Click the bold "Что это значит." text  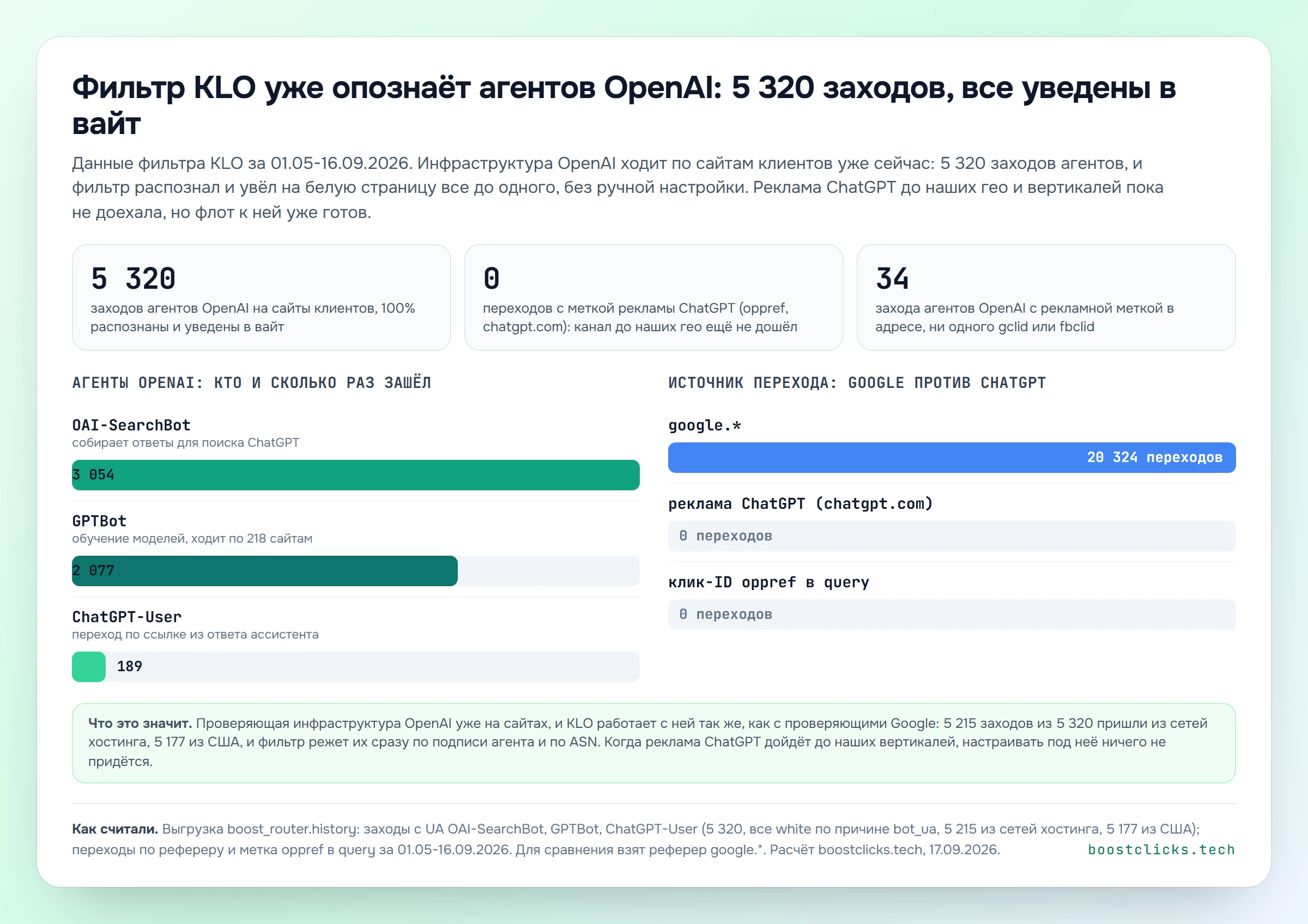click(140, 723)
